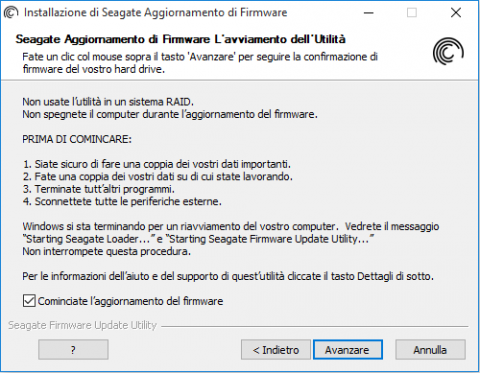Click the "Seagate Firmware Update Utility" footer label
The image size is (480, 373).
tap(82, 325)
